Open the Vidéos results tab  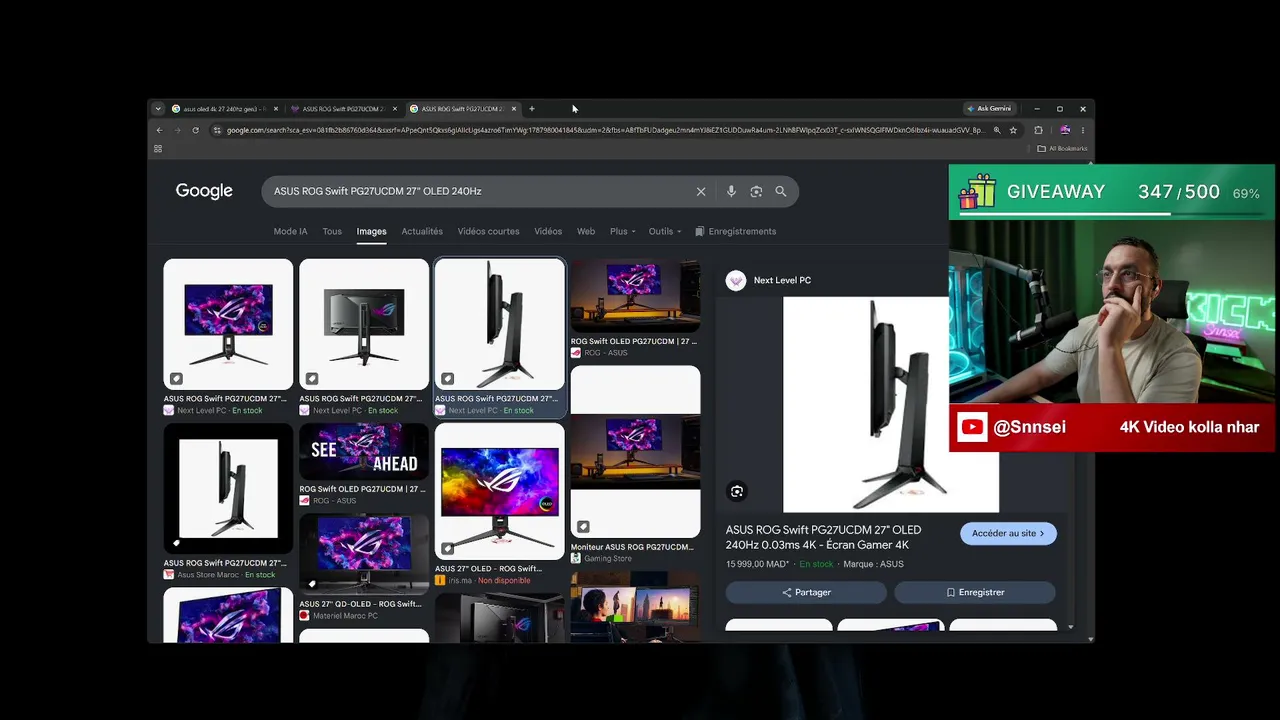click(x=548, y=231)
